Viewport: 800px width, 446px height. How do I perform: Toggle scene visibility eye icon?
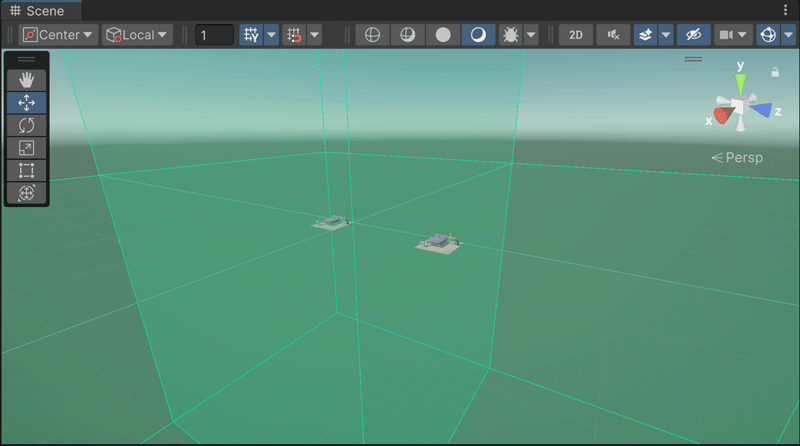693,35
